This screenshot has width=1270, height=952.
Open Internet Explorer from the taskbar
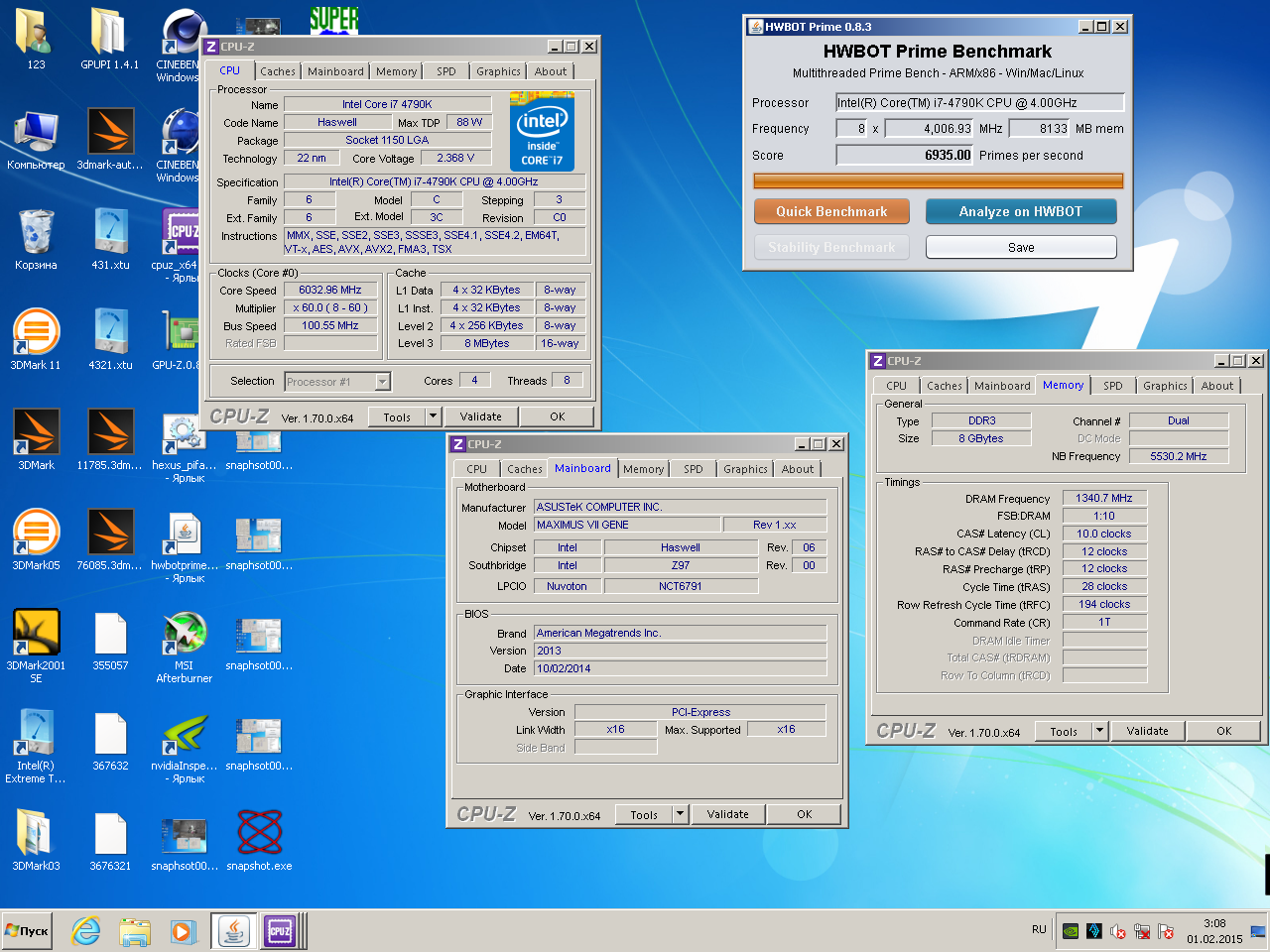coord(86,931)
